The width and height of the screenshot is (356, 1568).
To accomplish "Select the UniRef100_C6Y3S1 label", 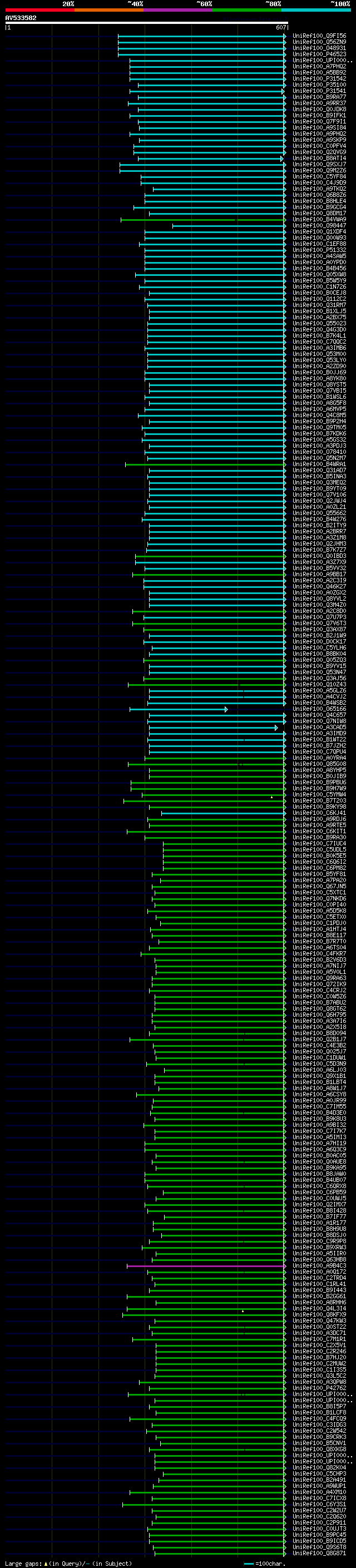I will [x=319, y=1504].
